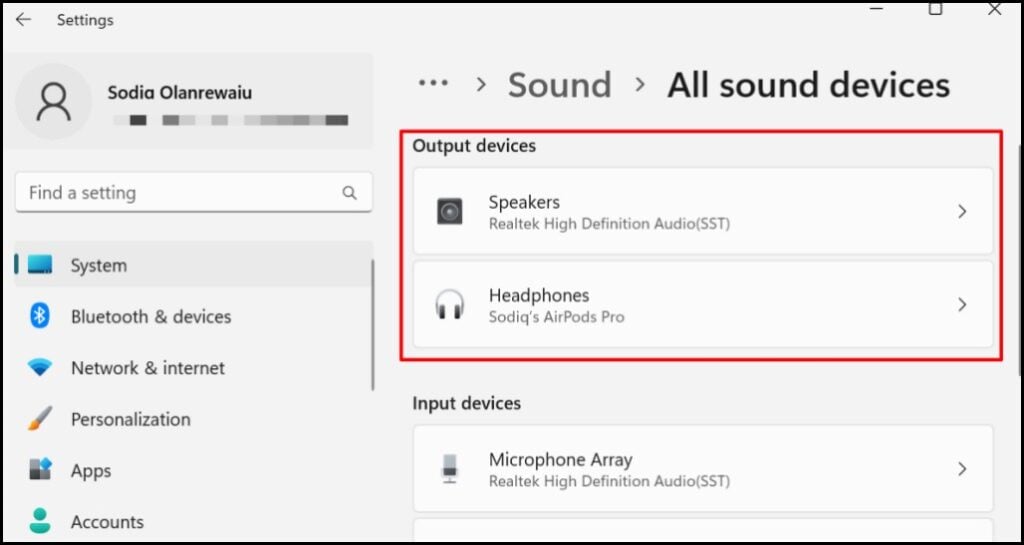Click the Speakers device icon
Image resolution: width=1024 pixels, height=545 pixels.
450,212
